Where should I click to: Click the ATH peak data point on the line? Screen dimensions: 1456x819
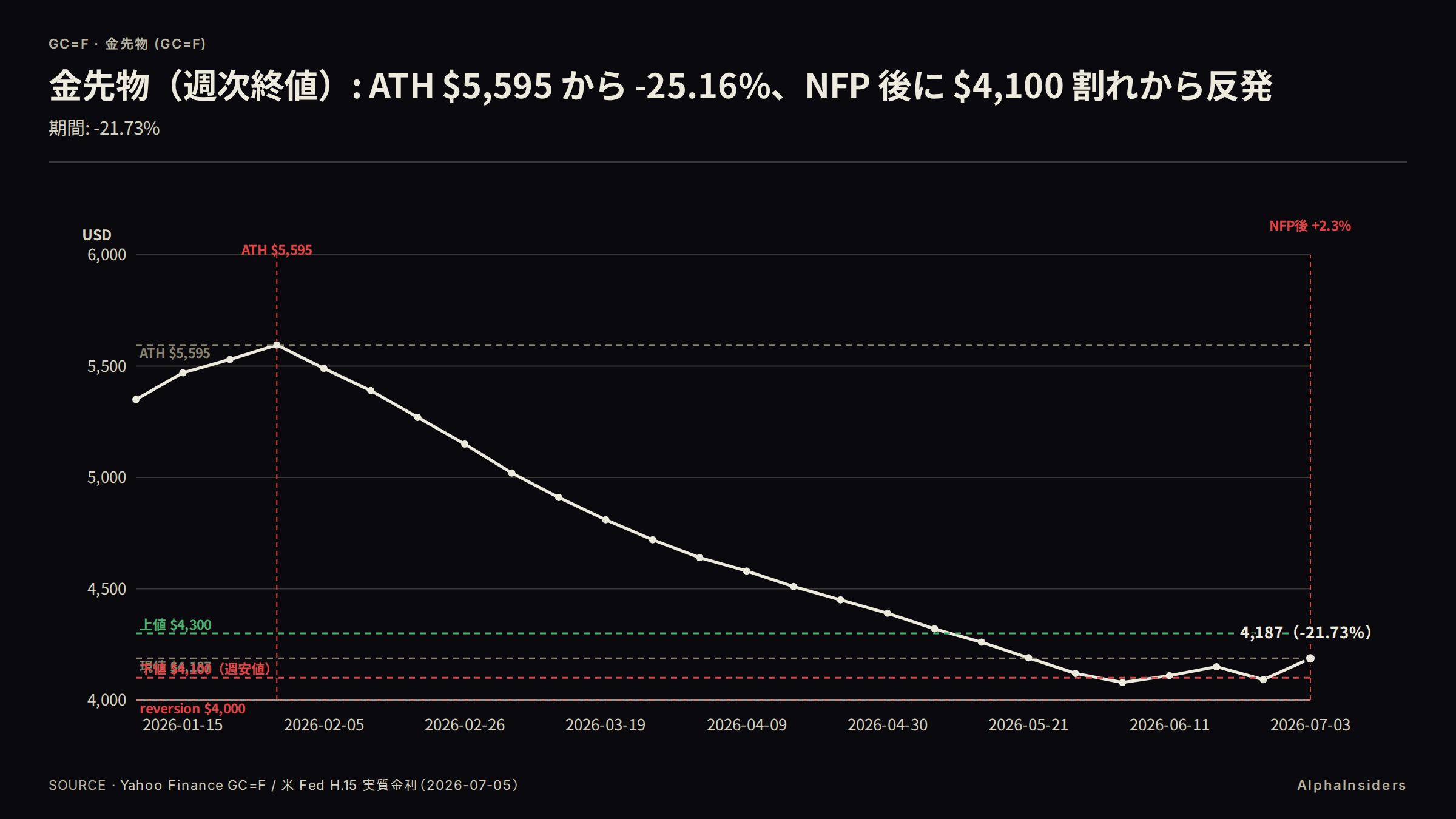coord(277,345)
